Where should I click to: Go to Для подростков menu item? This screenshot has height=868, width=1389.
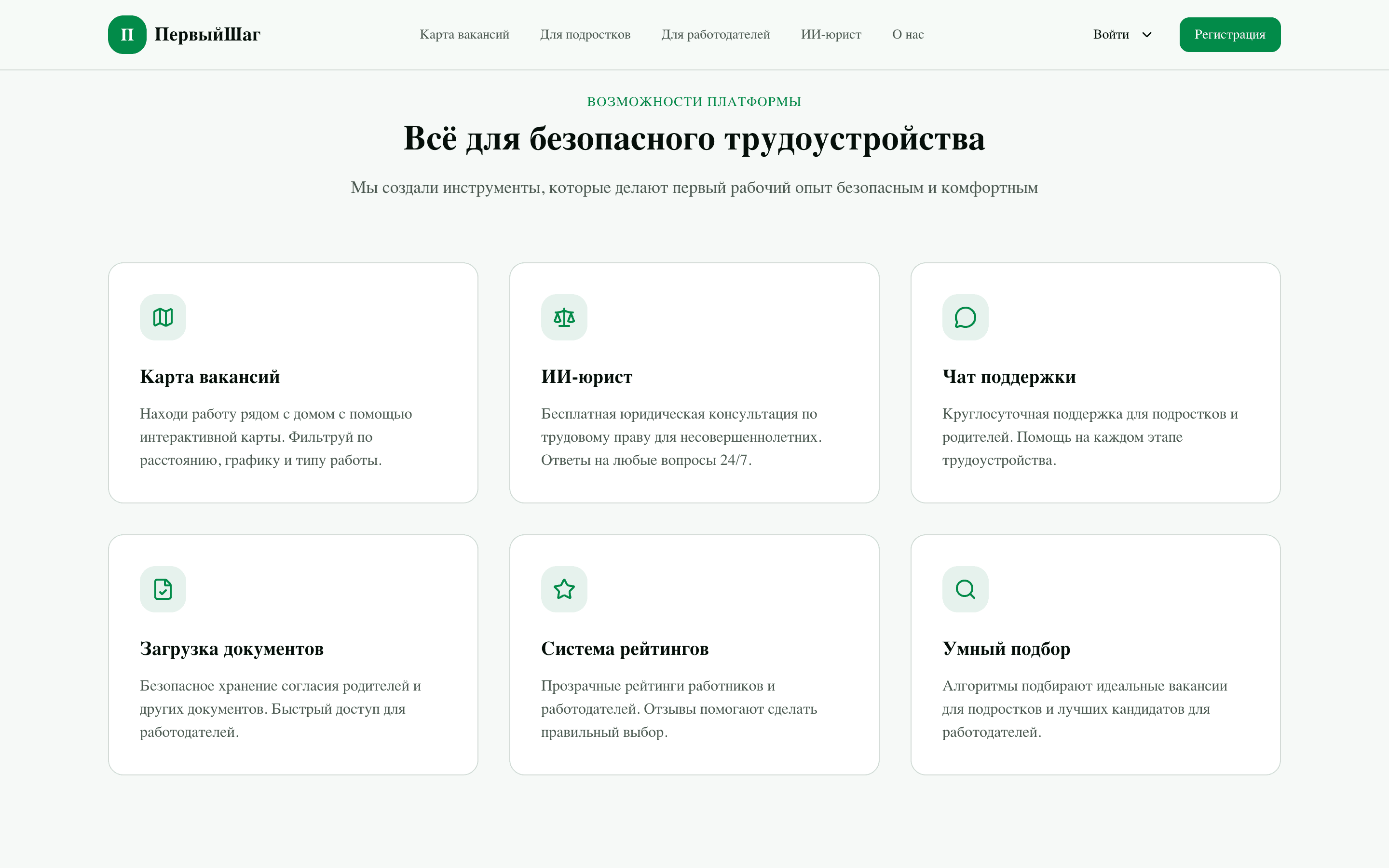coord(585,34)
